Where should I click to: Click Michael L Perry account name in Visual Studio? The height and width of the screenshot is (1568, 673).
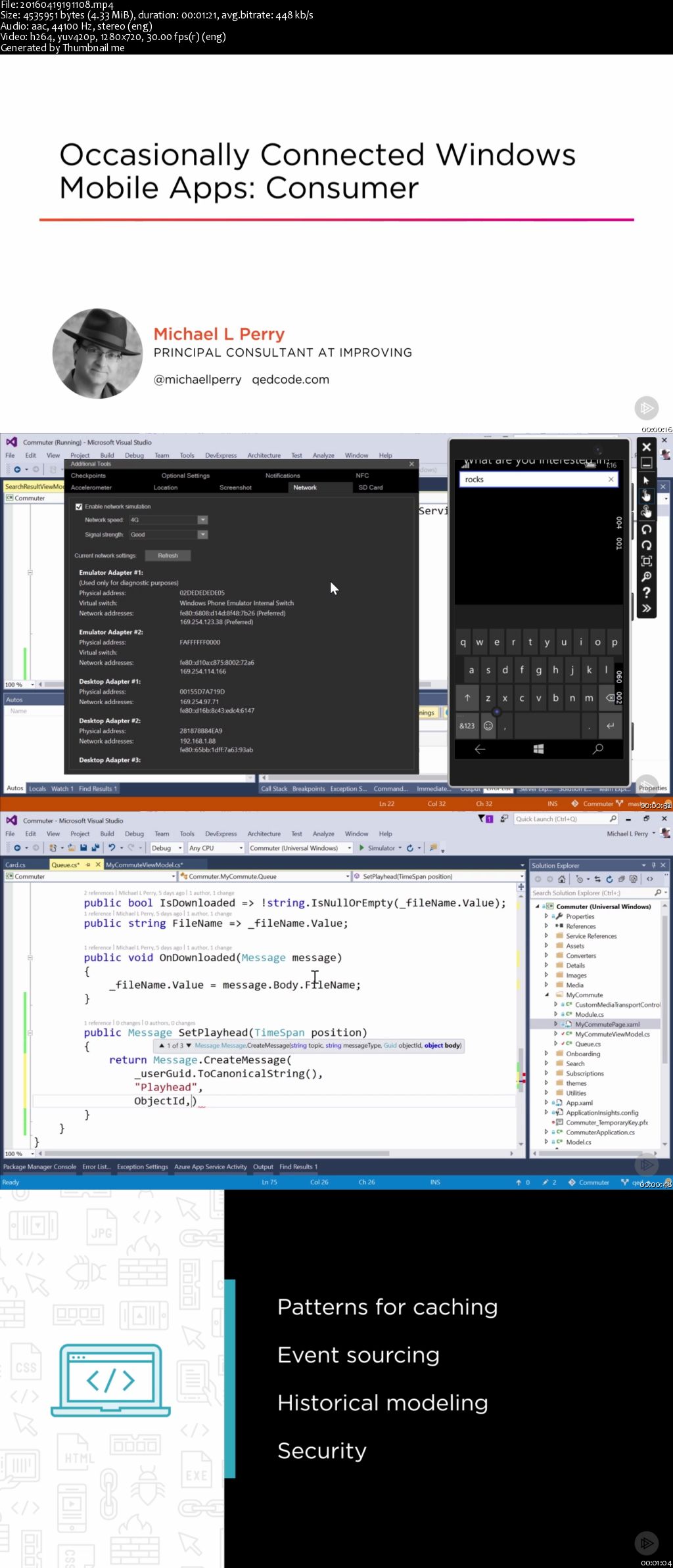pos(628,834)
